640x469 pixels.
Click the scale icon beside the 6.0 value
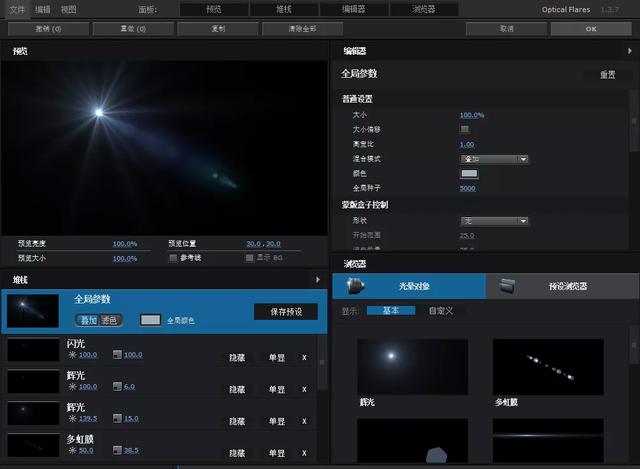117,387
